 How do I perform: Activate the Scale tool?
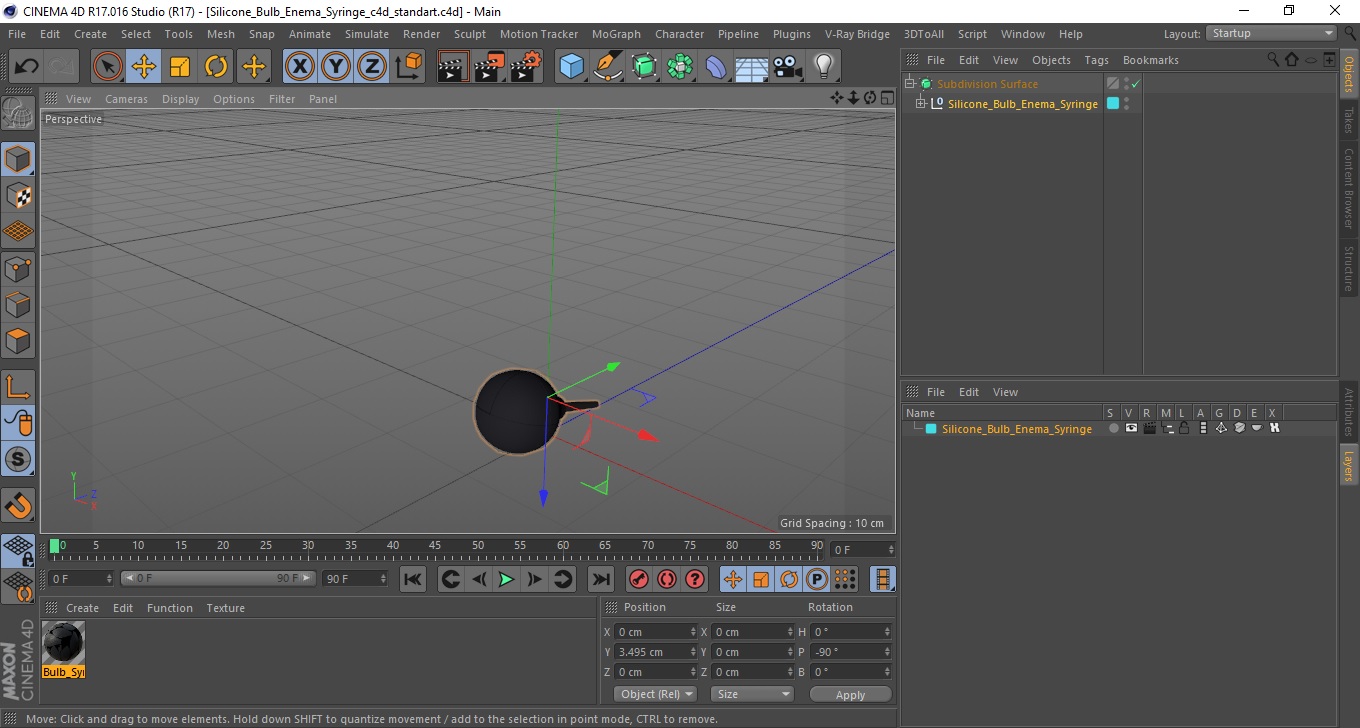pos(180,67)
